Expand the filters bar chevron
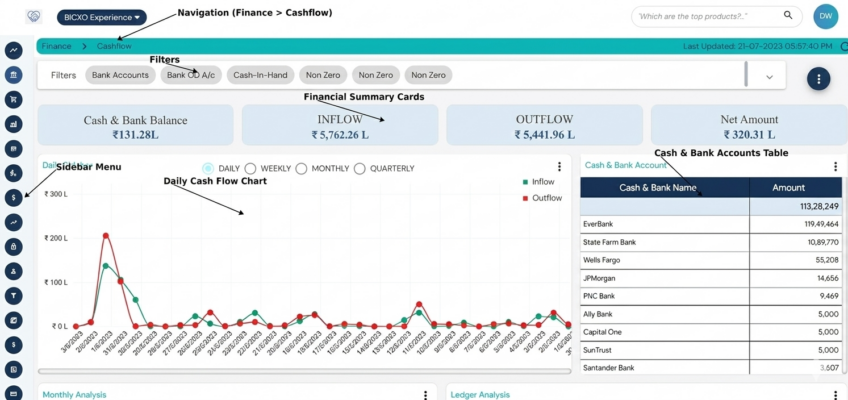 (769, 76)
